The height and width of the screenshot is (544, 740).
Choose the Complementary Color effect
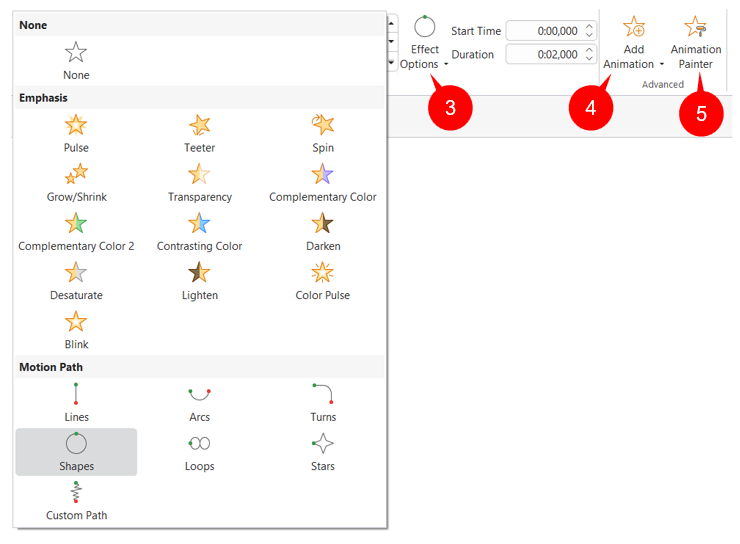322,181
